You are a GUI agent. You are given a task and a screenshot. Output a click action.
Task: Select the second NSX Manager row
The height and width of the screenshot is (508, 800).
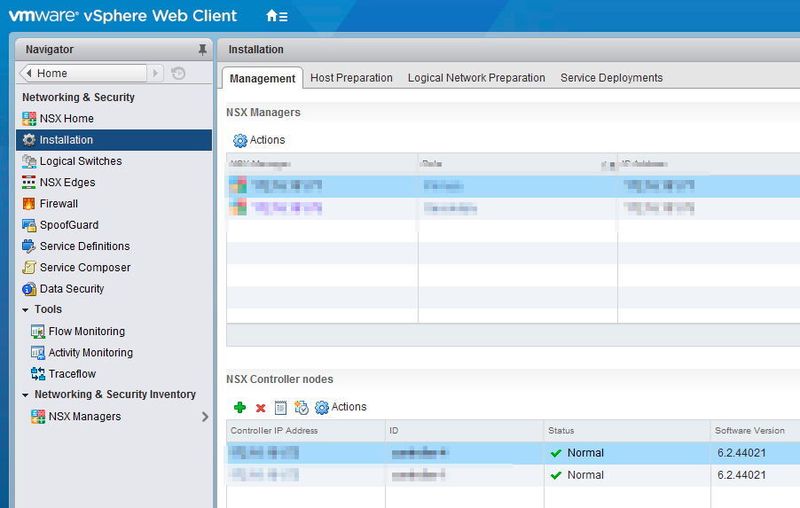(513, 208)
